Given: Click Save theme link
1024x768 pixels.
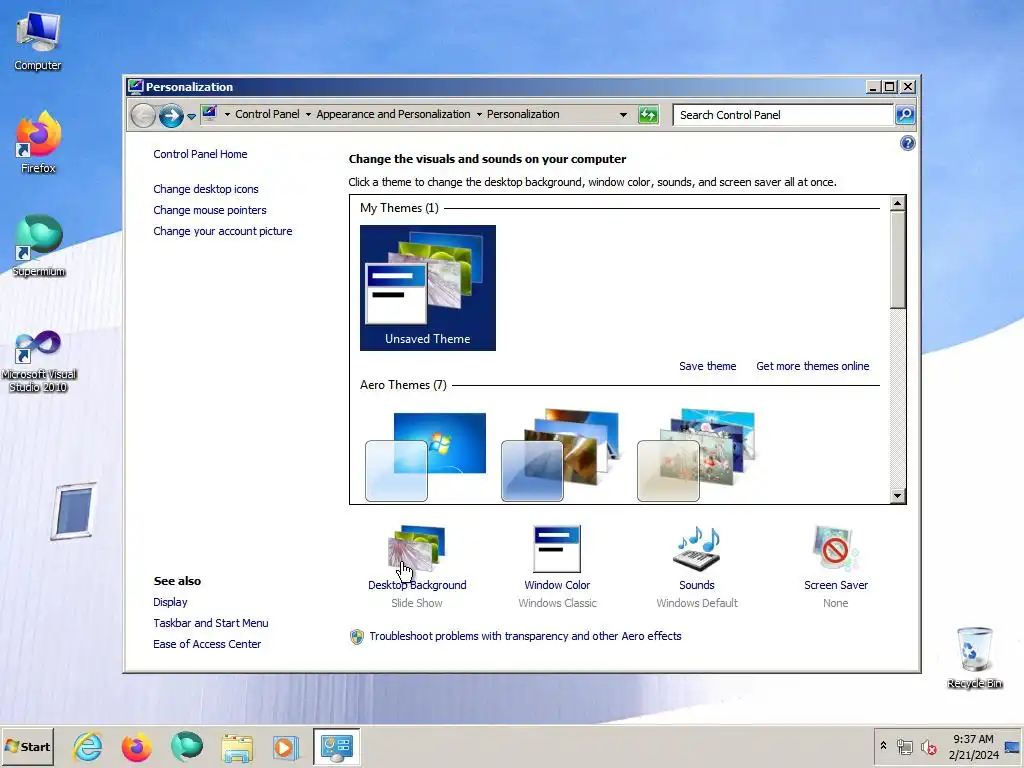Looking at the screenshot, I should (707, 366).
